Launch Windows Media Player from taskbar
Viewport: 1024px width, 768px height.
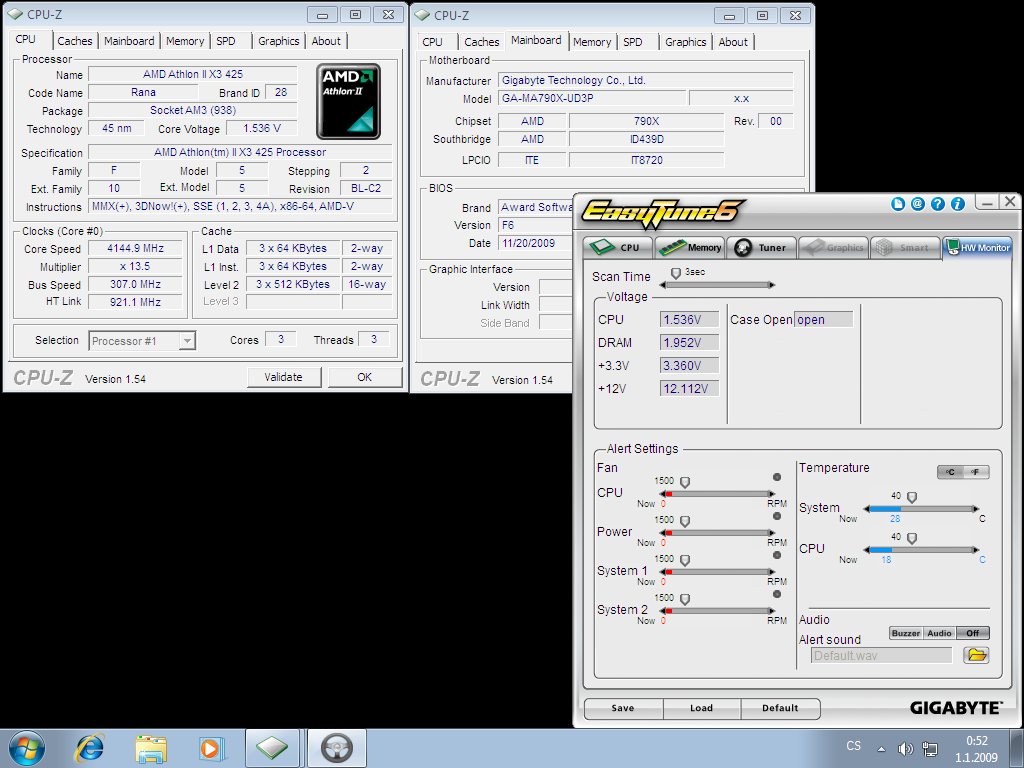click(x=211, y=748)
